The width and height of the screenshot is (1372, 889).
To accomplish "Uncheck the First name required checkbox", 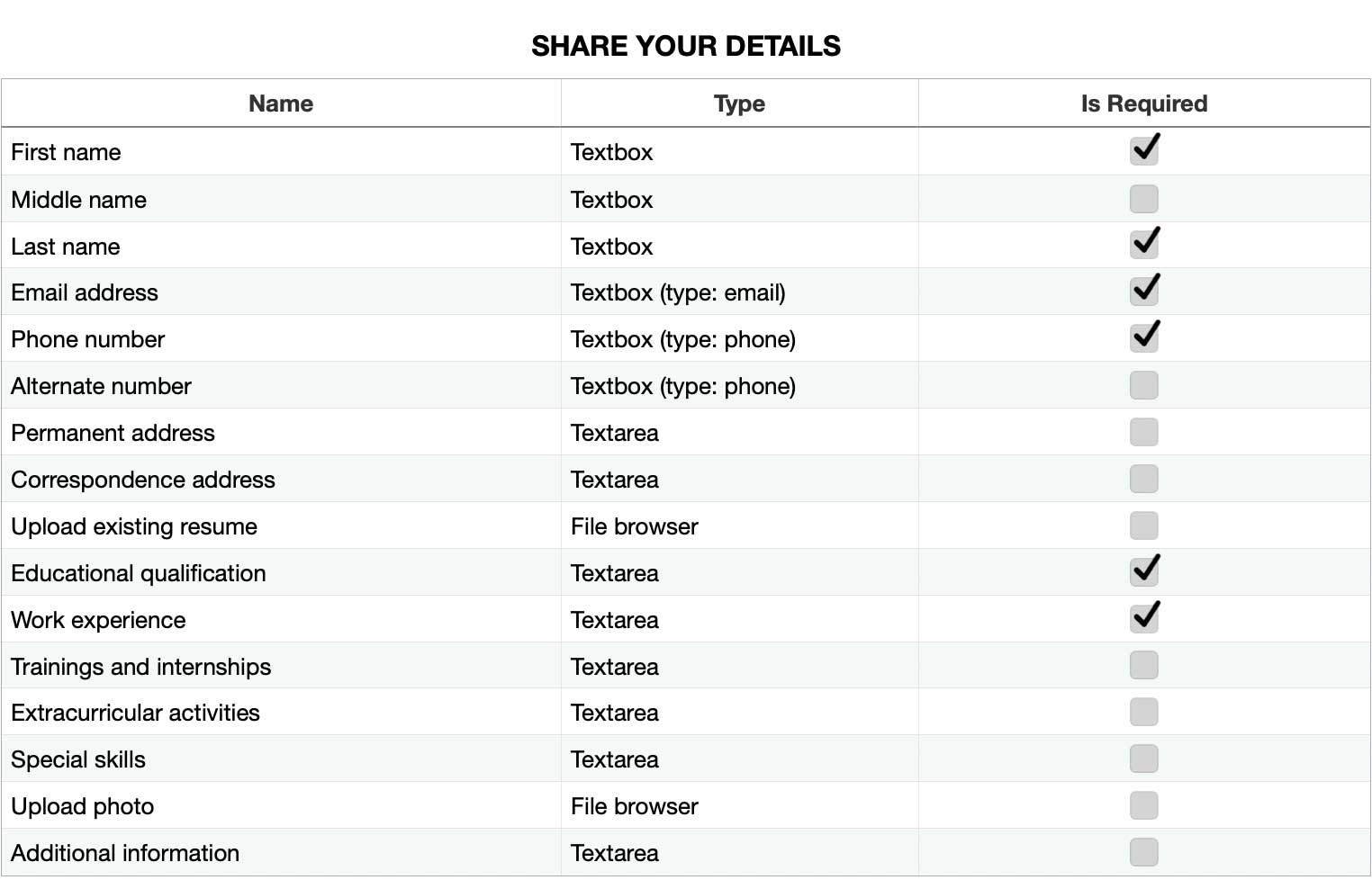I will tap(1144, 151).
